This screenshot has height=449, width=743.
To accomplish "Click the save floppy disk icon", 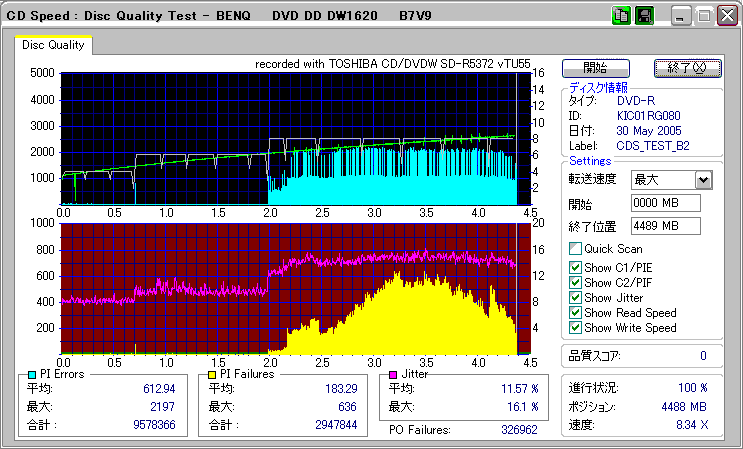I will pos(644,16).
